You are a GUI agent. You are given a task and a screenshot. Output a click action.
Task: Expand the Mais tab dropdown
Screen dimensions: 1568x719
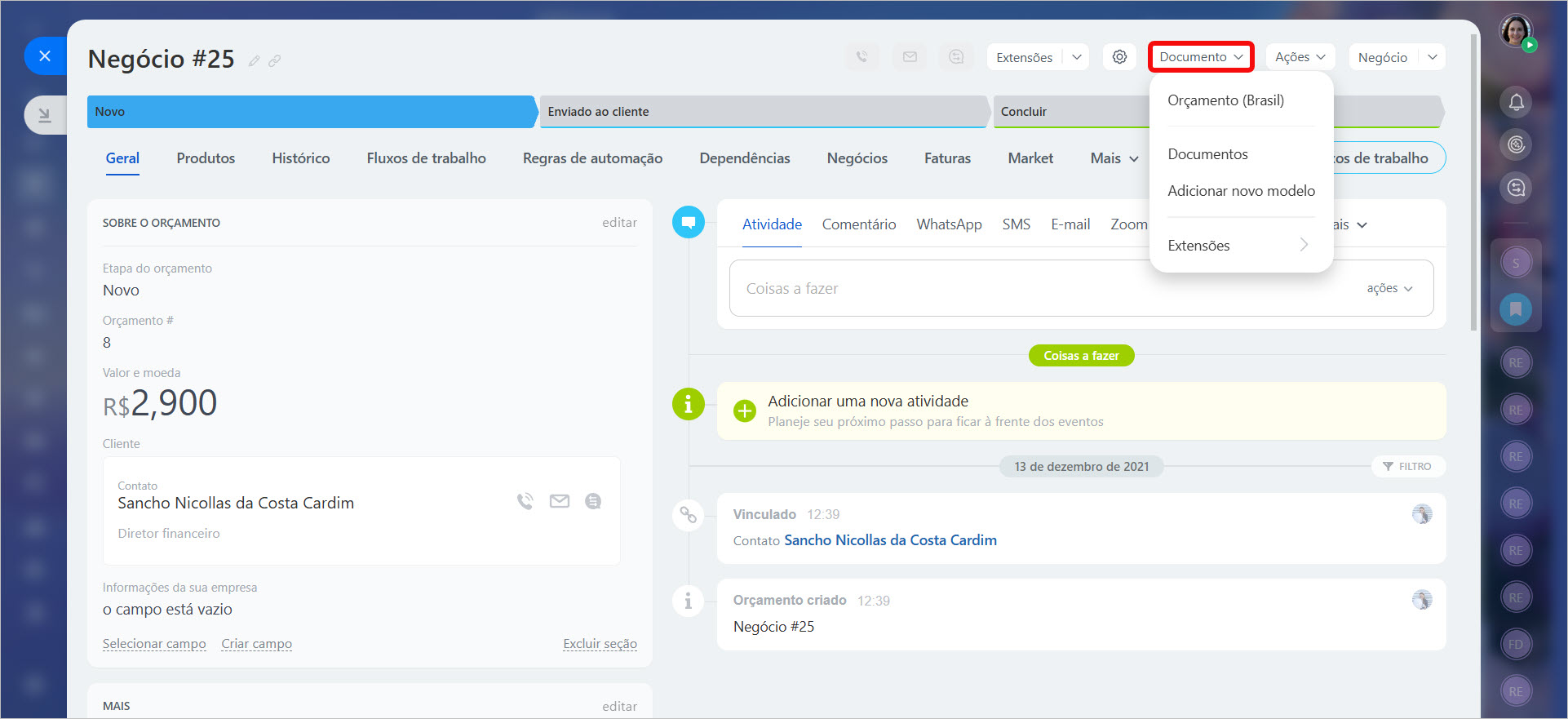[x=1114, y=158]
